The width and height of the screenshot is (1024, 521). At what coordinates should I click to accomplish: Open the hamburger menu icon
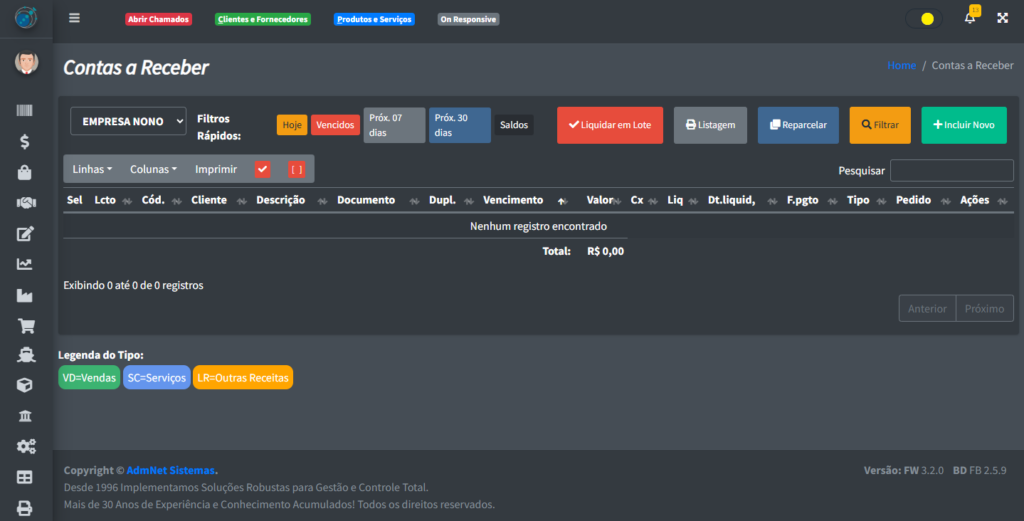[75, 19]
